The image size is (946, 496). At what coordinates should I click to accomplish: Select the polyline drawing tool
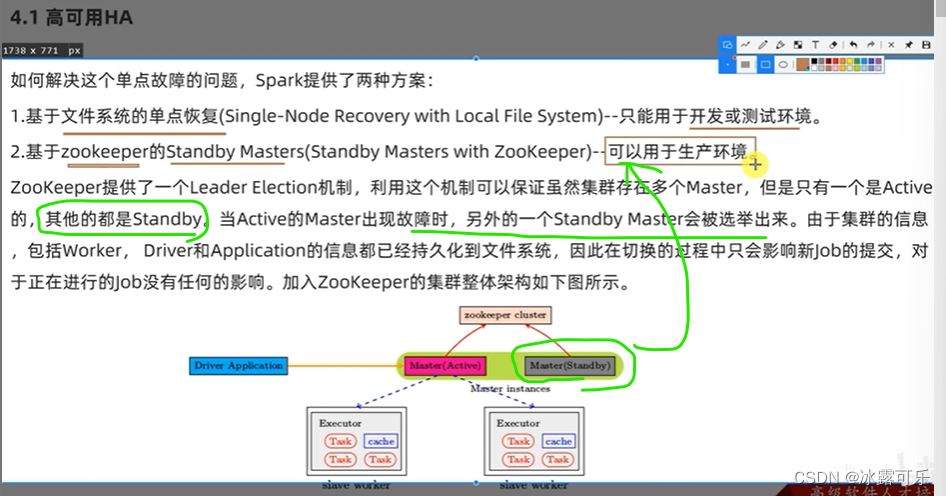(745, 45)
